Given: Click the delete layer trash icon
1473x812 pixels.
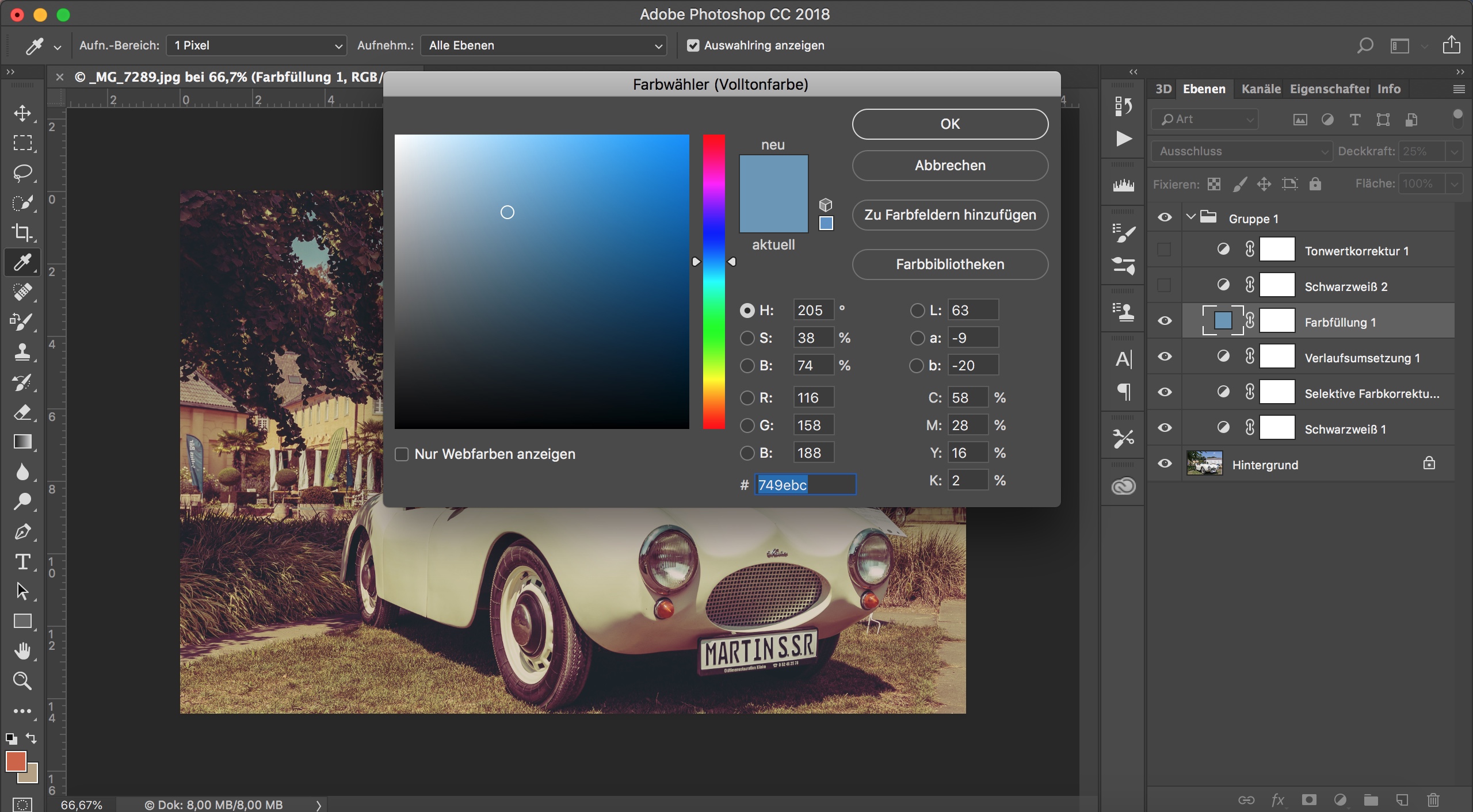Looking at the screenshot, I should coord(1433,800).
